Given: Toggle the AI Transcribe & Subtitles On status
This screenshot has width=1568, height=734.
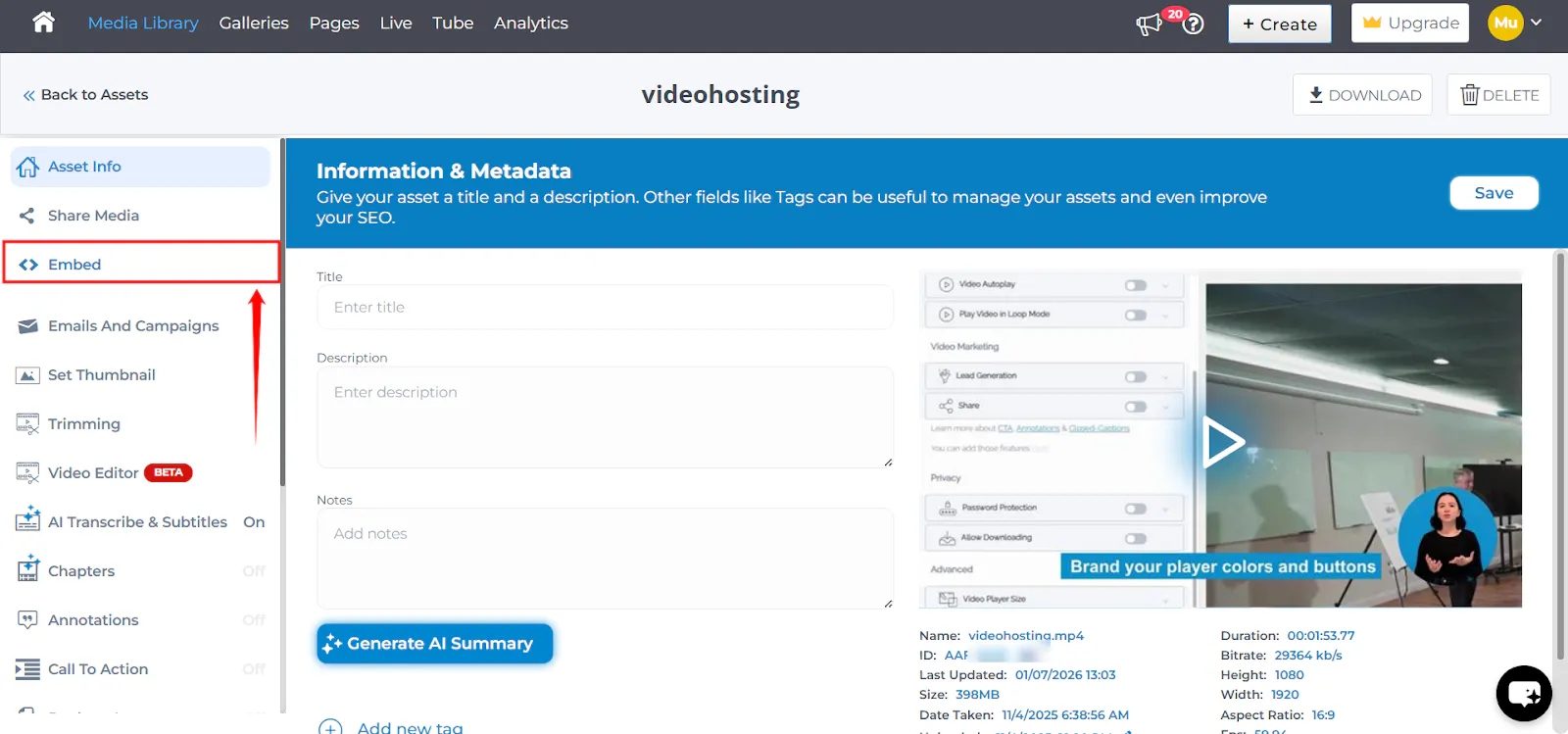Looking at the screenshot, I should [254, 522].
